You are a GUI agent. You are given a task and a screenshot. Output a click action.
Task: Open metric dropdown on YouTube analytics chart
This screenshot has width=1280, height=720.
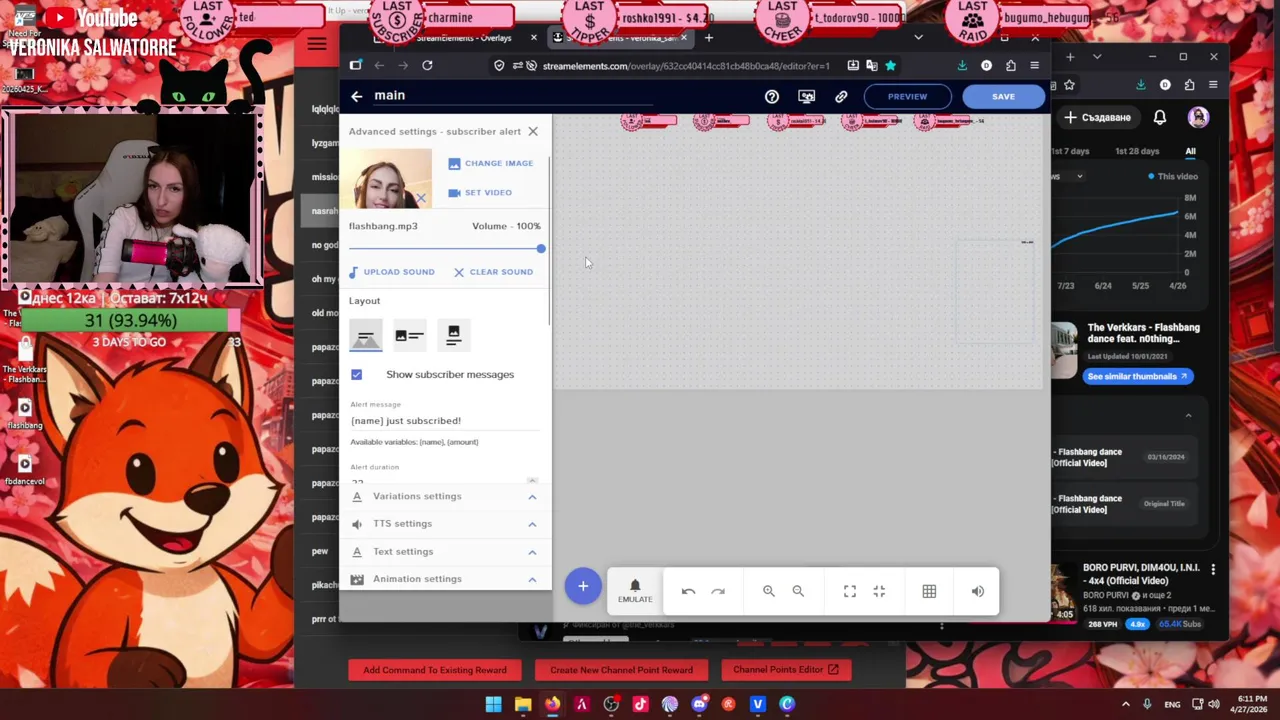[x=1080, y=176]
